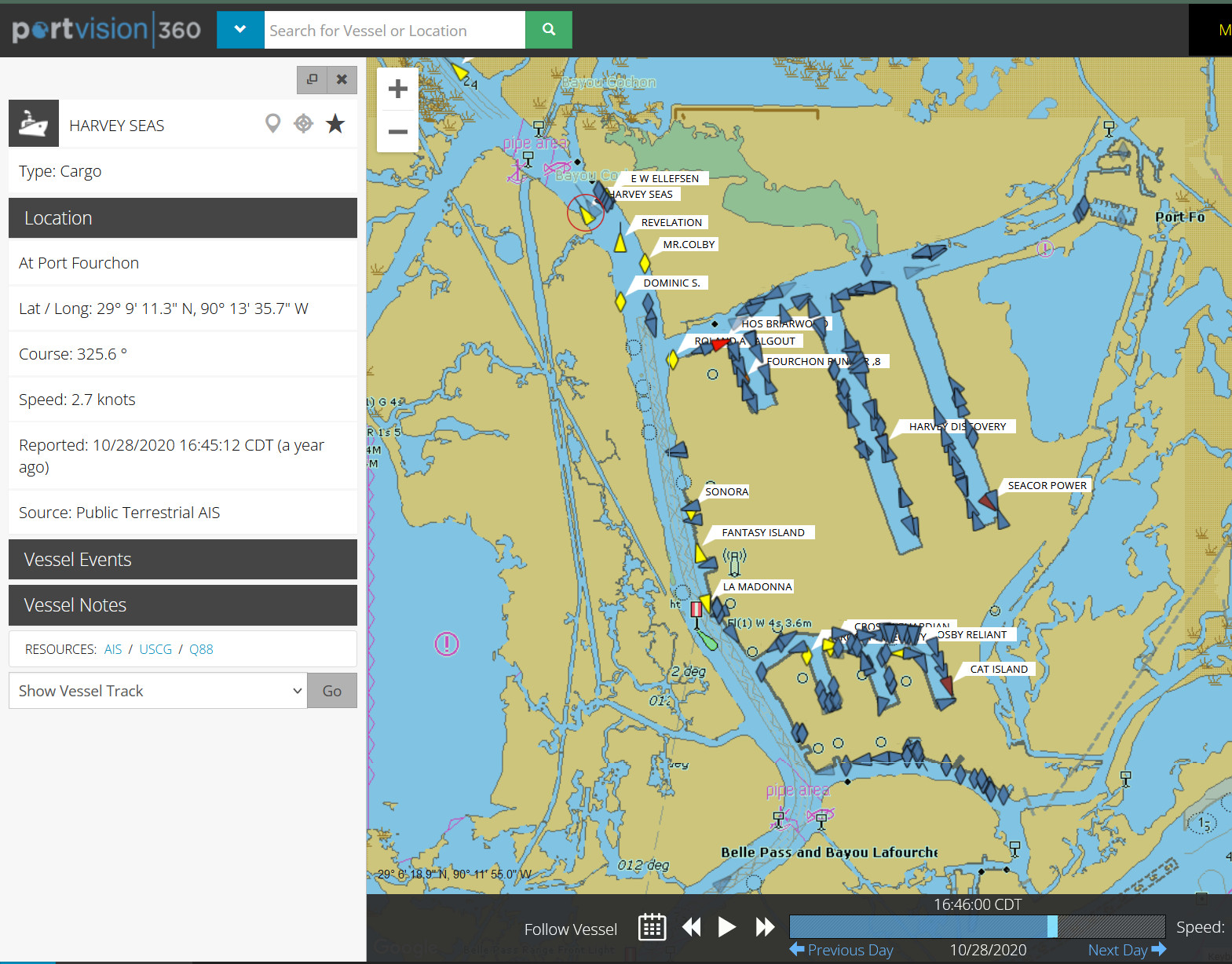This screenshot has width=1232, height=964.
Task: Select the HARVEY DISCOVERY vessel label
Action: coord(958,426)
